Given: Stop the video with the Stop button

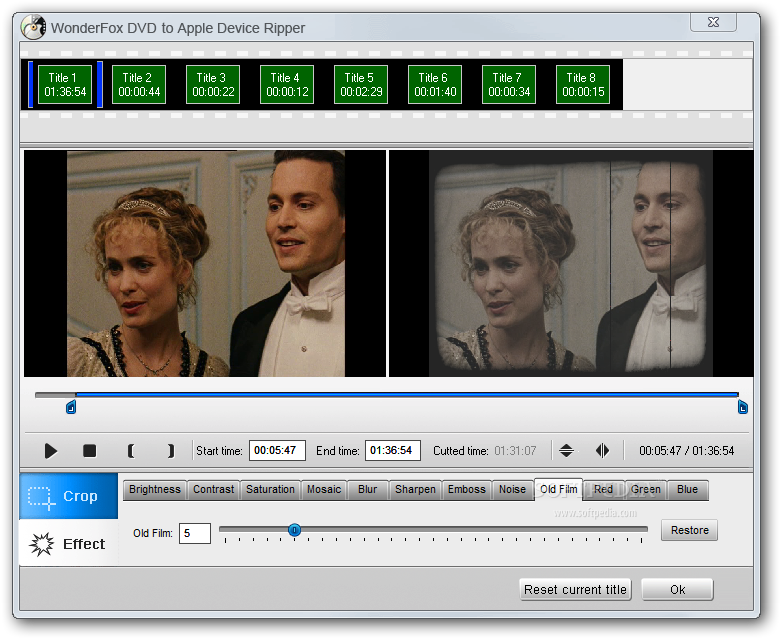Looking at the screenshot, I should (x=90, y=451).
